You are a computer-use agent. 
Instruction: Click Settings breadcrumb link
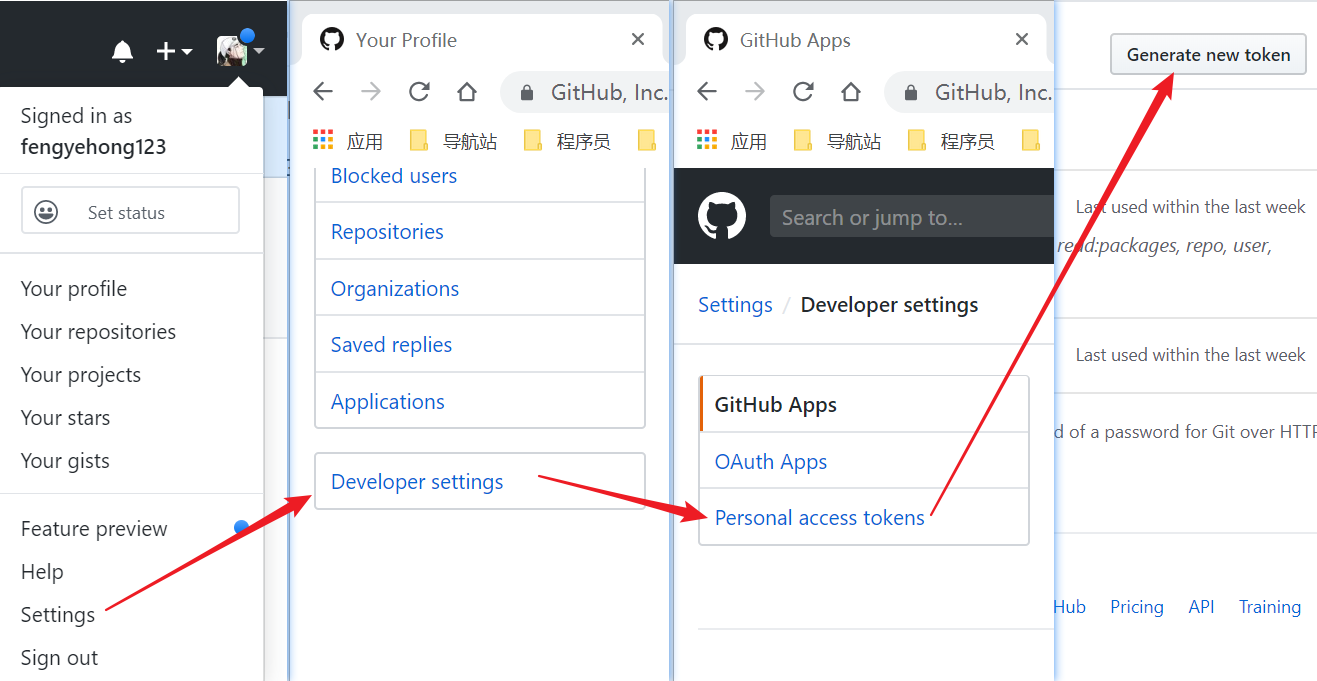click(735, 305)
